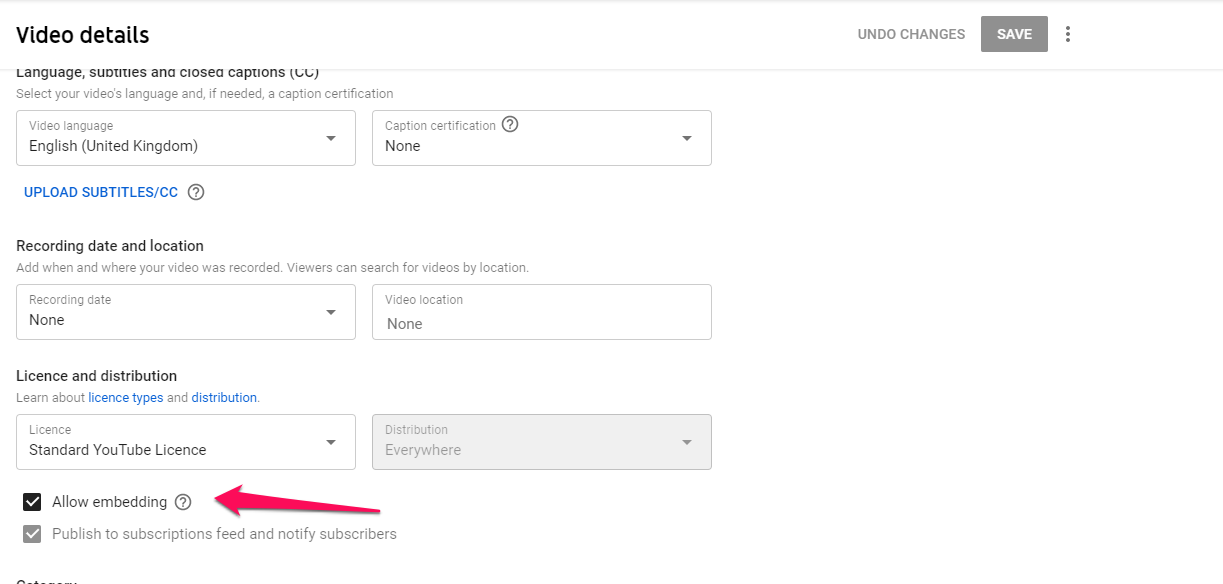Click the Publish to subscriptions feed label text
The width and height of the screenshot is (1223, 584).
coord(224,534)
